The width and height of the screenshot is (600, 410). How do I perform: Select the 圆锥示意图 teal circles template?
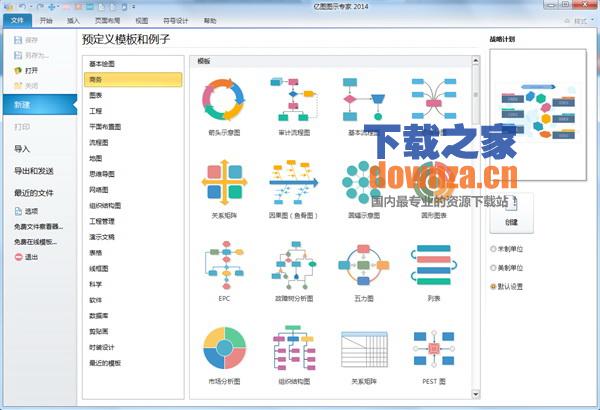point(362,183)
